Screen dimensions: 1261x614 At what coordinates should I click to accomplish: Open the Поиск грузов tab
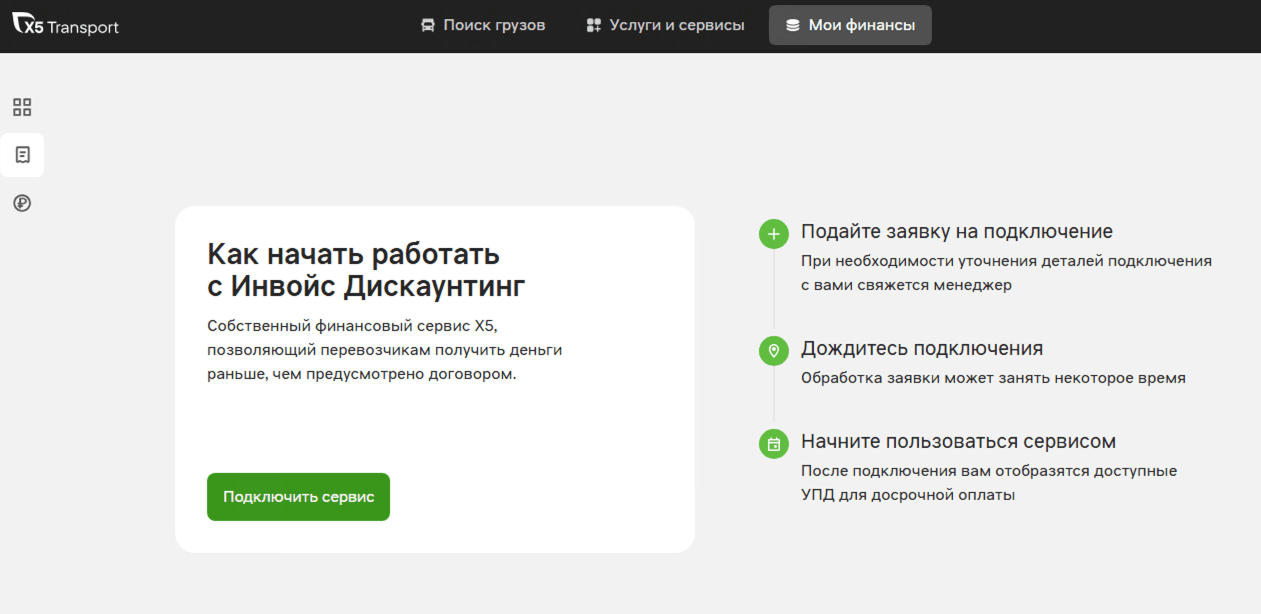pos(483,25)
